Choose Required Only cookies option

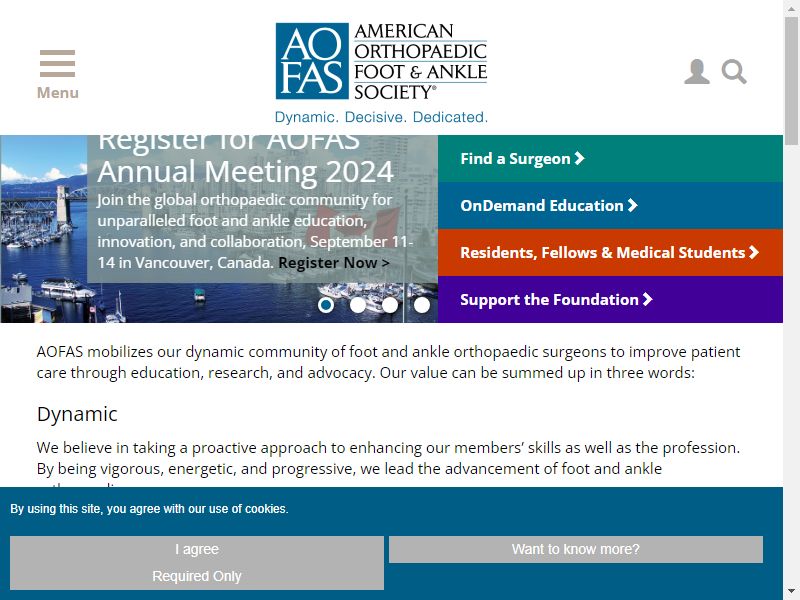click(197, 576)
